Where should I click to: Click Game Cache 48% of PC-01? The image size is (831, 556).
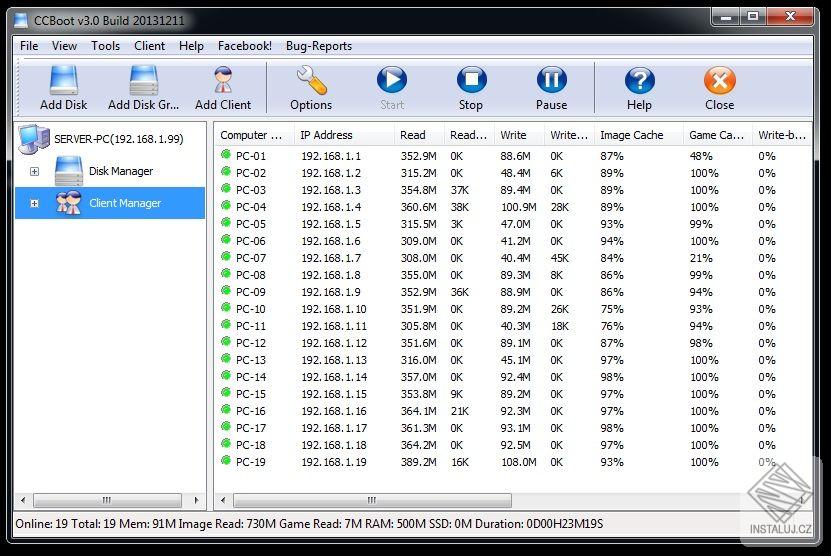click(x=701, y=156)
